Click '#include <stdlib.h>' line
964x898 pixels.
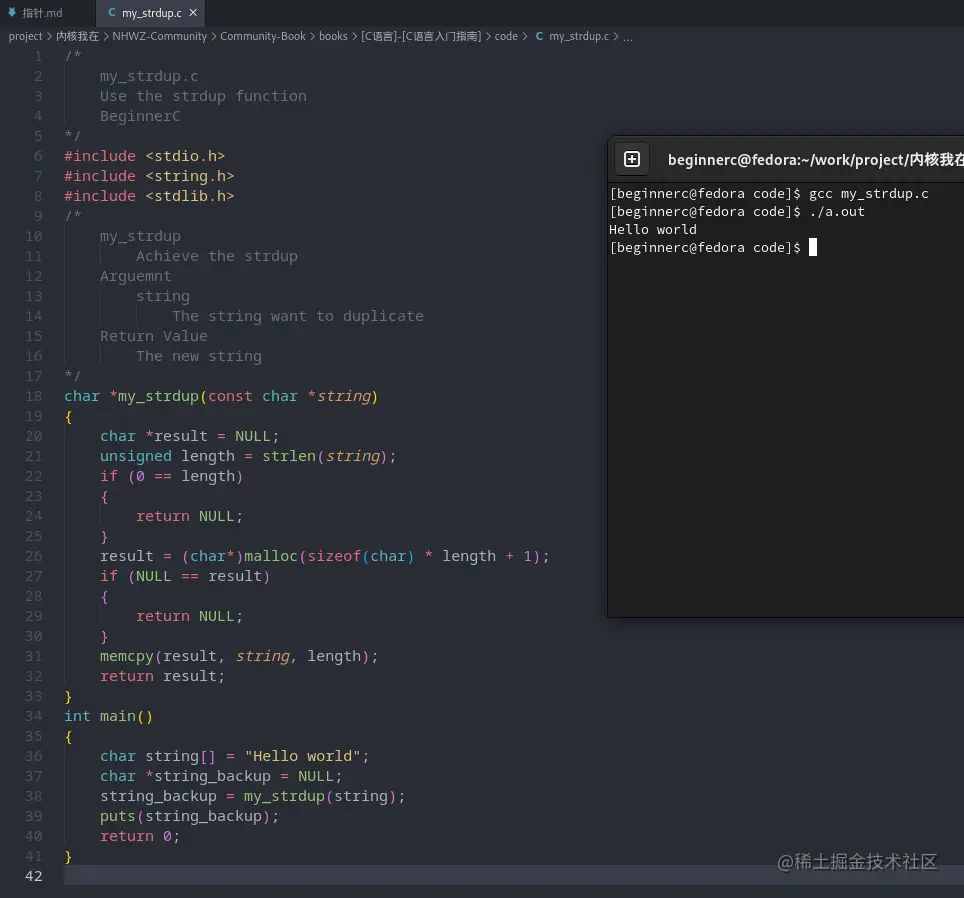(x=149, y=196)
